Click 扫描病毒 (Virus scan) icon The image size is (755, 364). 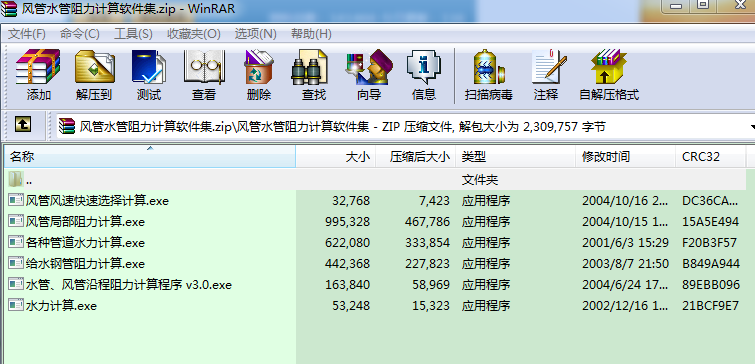pos(488,67)
